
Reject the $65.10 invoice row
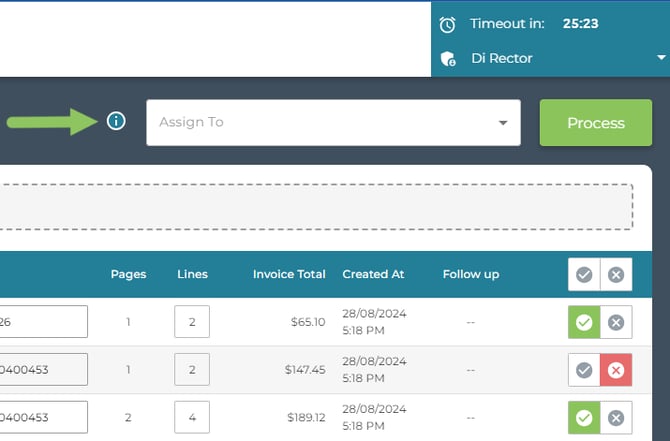pos(616,322)
